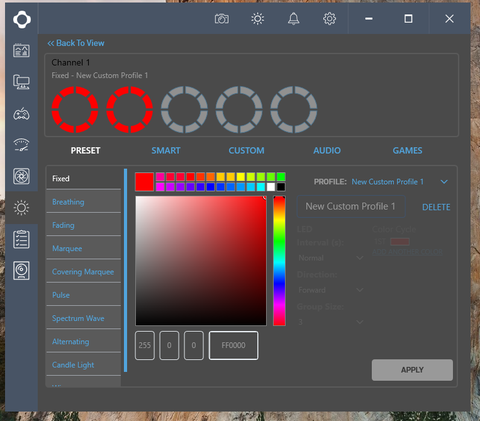This screenshot has height=421, width=480.
Task: Click the Back To View link
Action: pyautogui.click(x=76, y=43)
